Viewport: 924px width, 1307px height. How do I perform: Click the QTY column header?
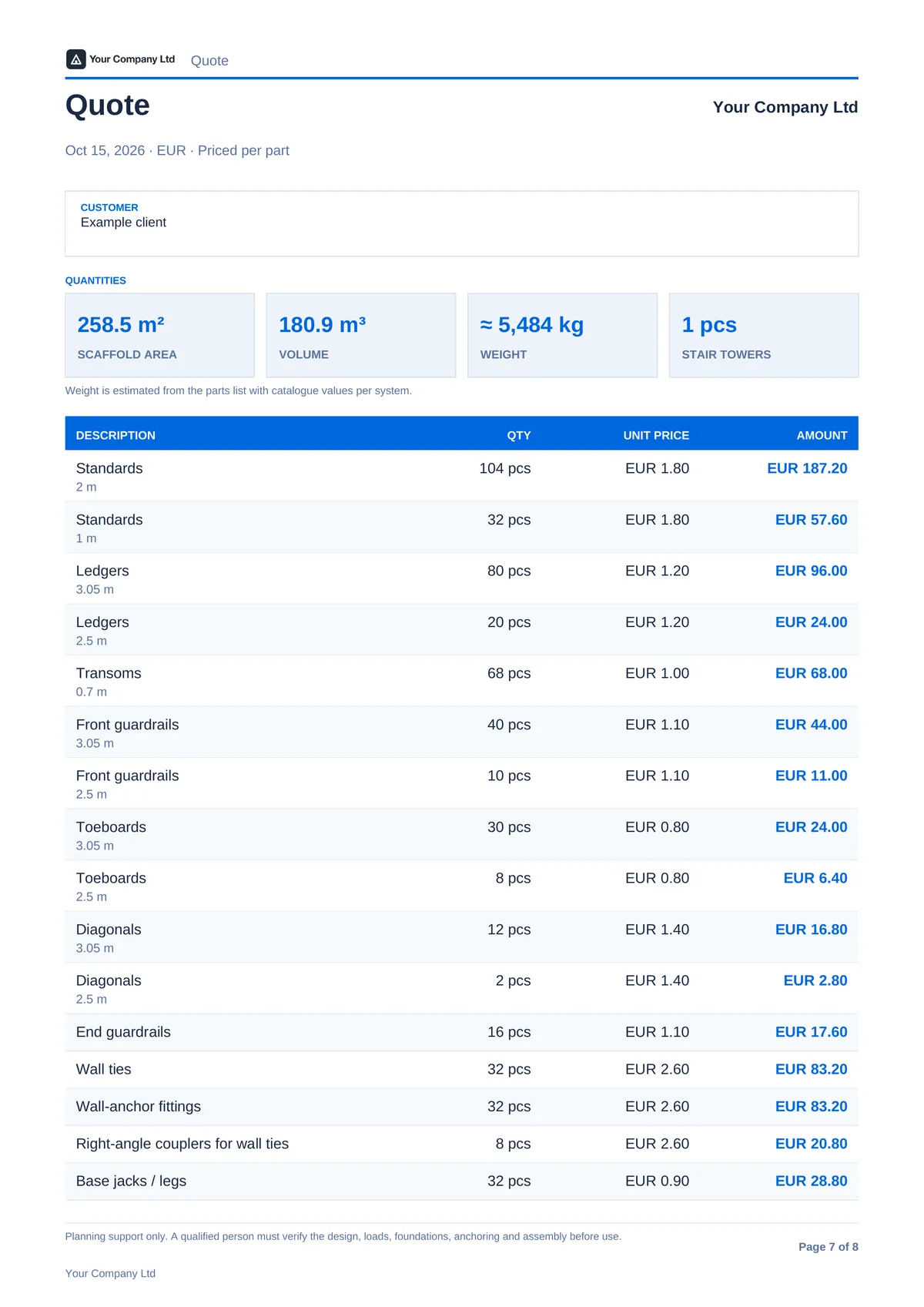point(519,435)
